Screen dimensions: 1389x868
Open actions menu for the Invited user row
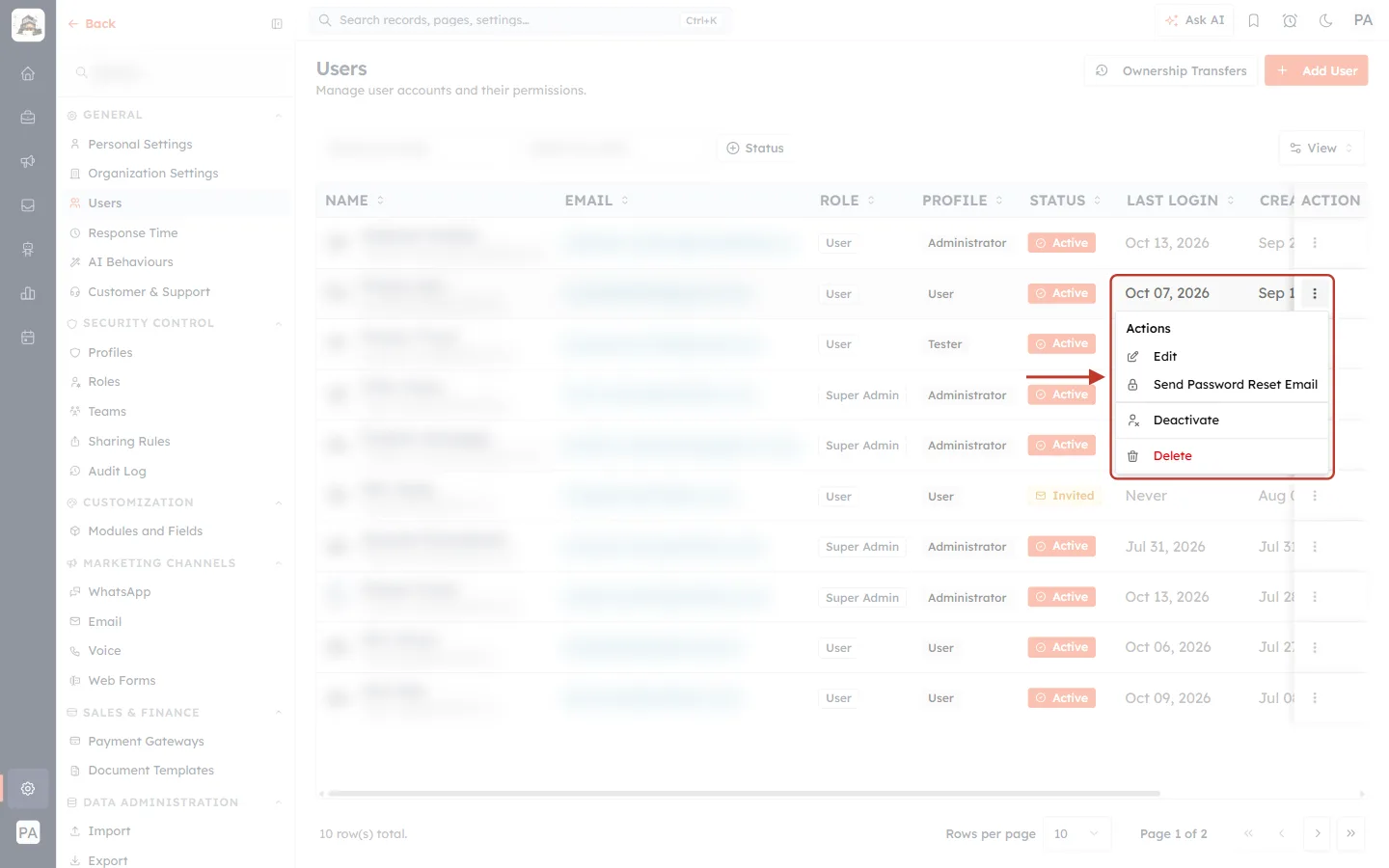1315,496
